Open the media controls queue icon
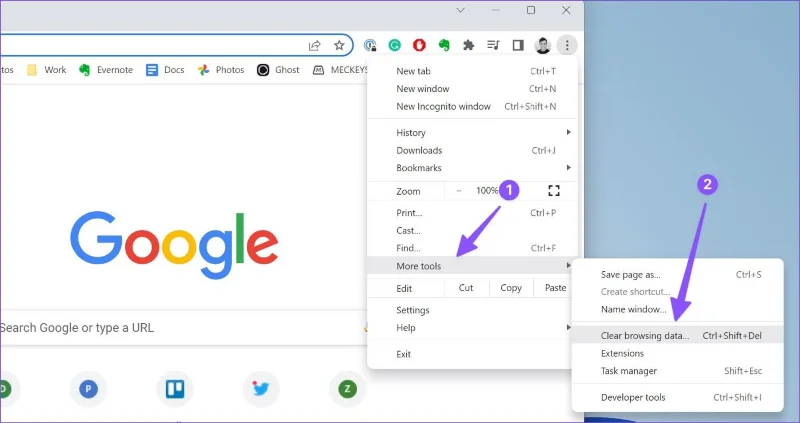The height and width of the screenshot is (423, 800). [493, 45]
